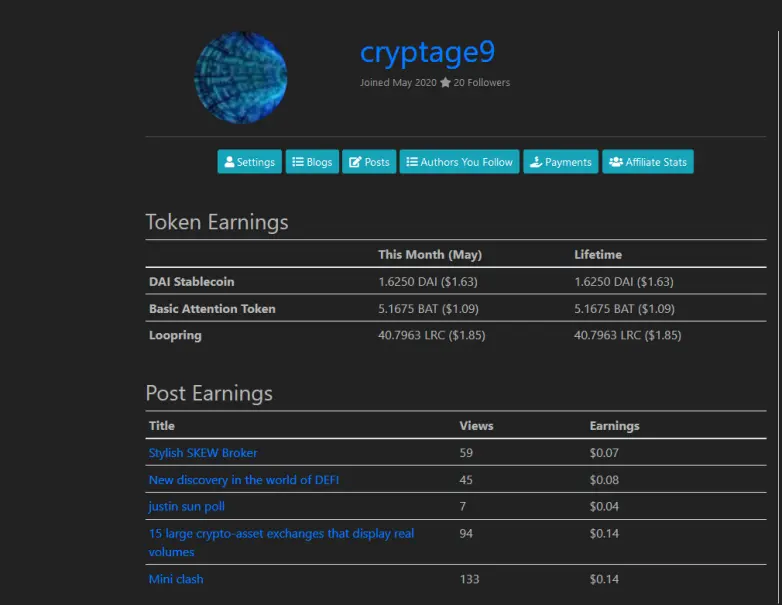The height and width of the screenshot is (605, 782).
Task: Select the 59 views cell
Action: click(466, 452)
